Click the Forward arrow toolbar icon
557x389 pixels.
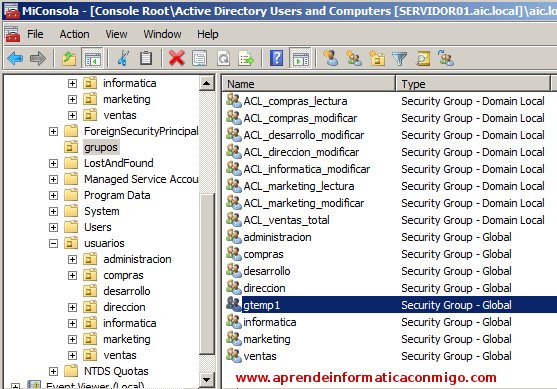[x=38, y=58]
